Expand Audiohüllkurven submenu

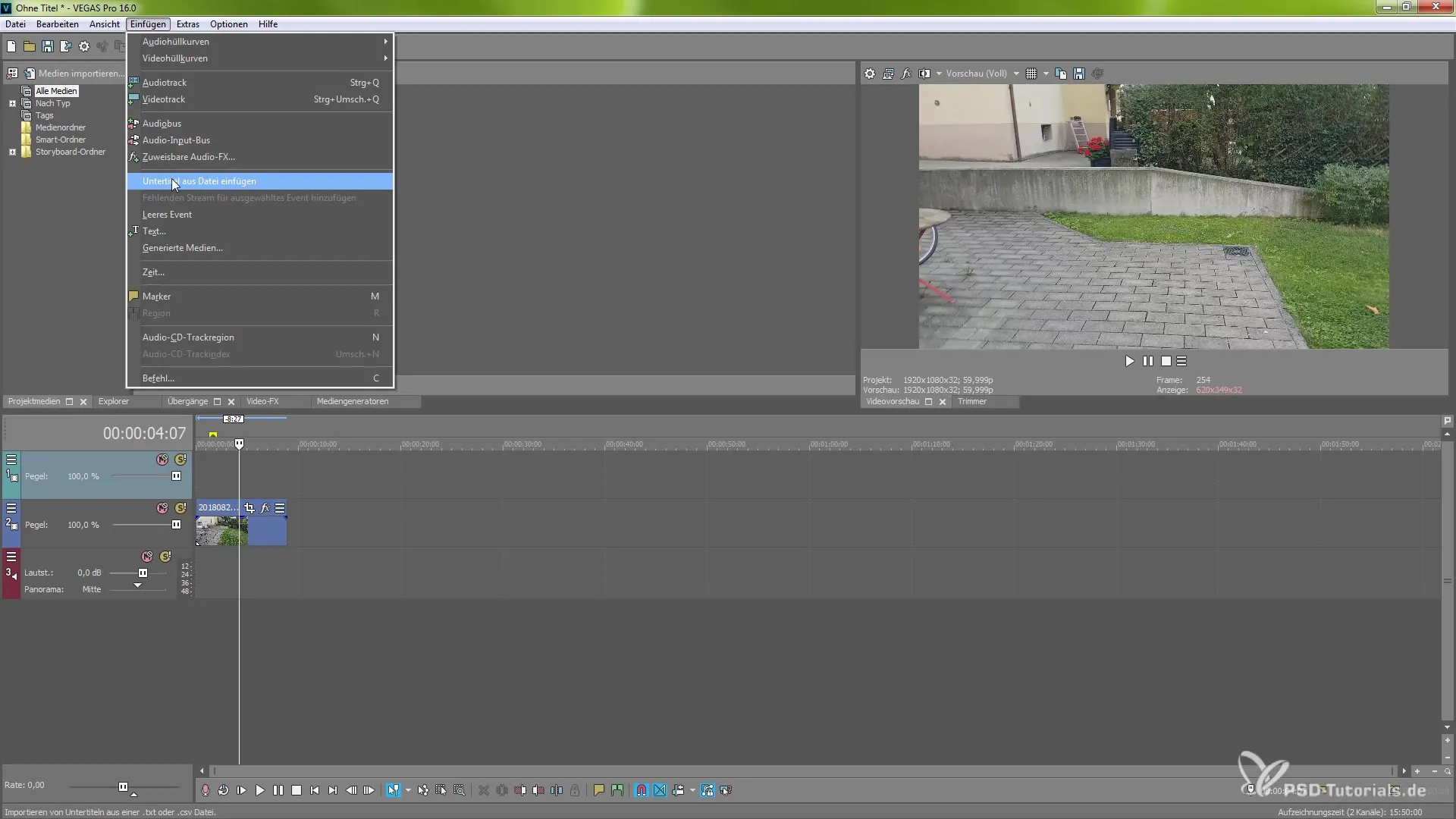[260, 42]
